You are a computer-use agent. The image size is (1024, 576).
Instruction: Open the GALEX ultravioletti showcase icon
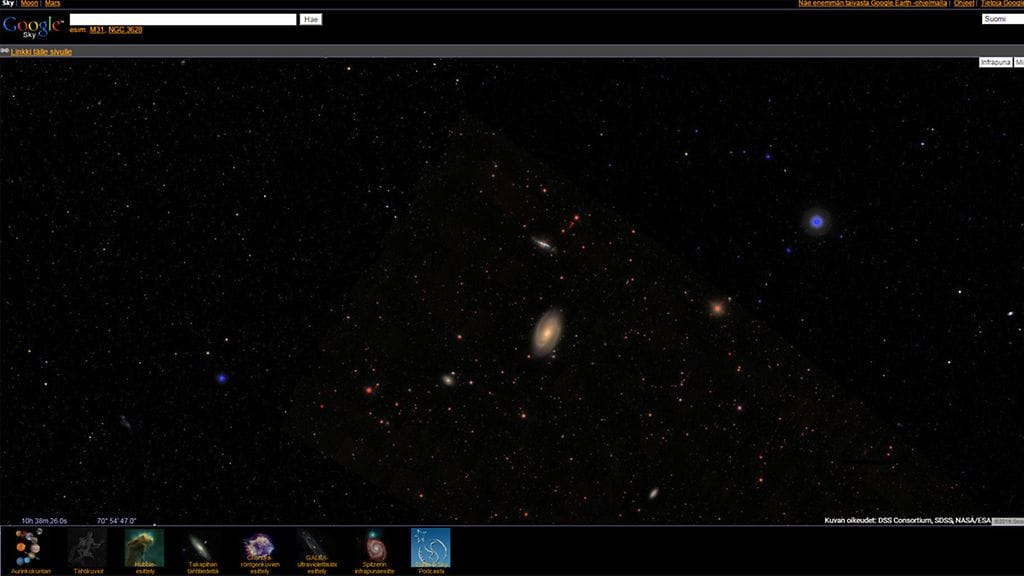pos(317,547)
